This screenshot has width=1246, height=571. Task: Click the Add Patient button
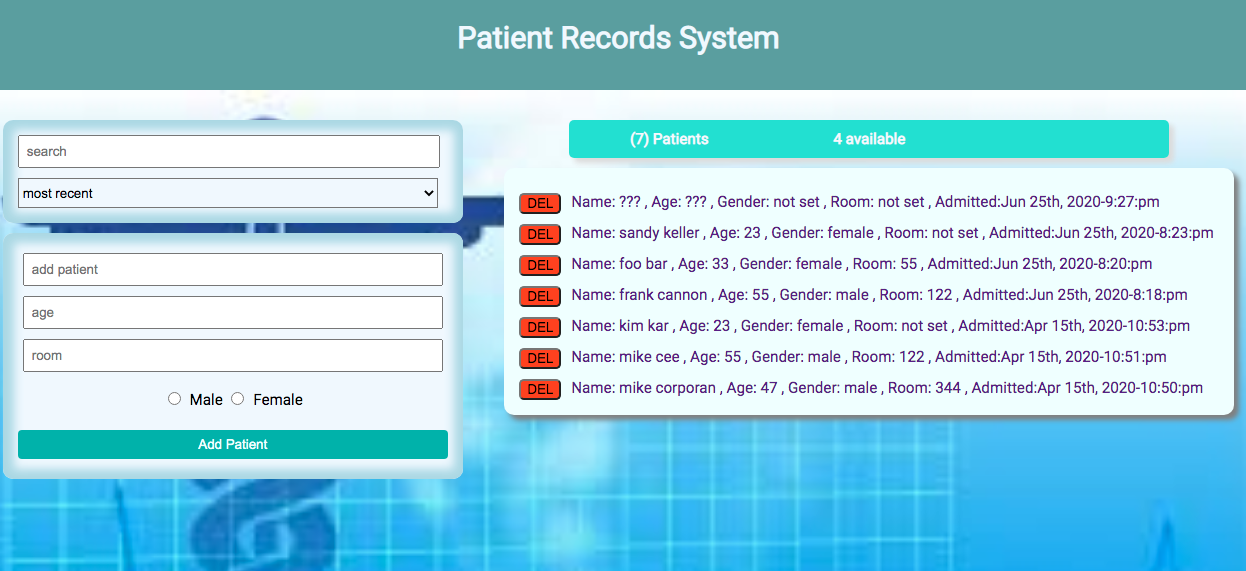click(x=233, y=444)
